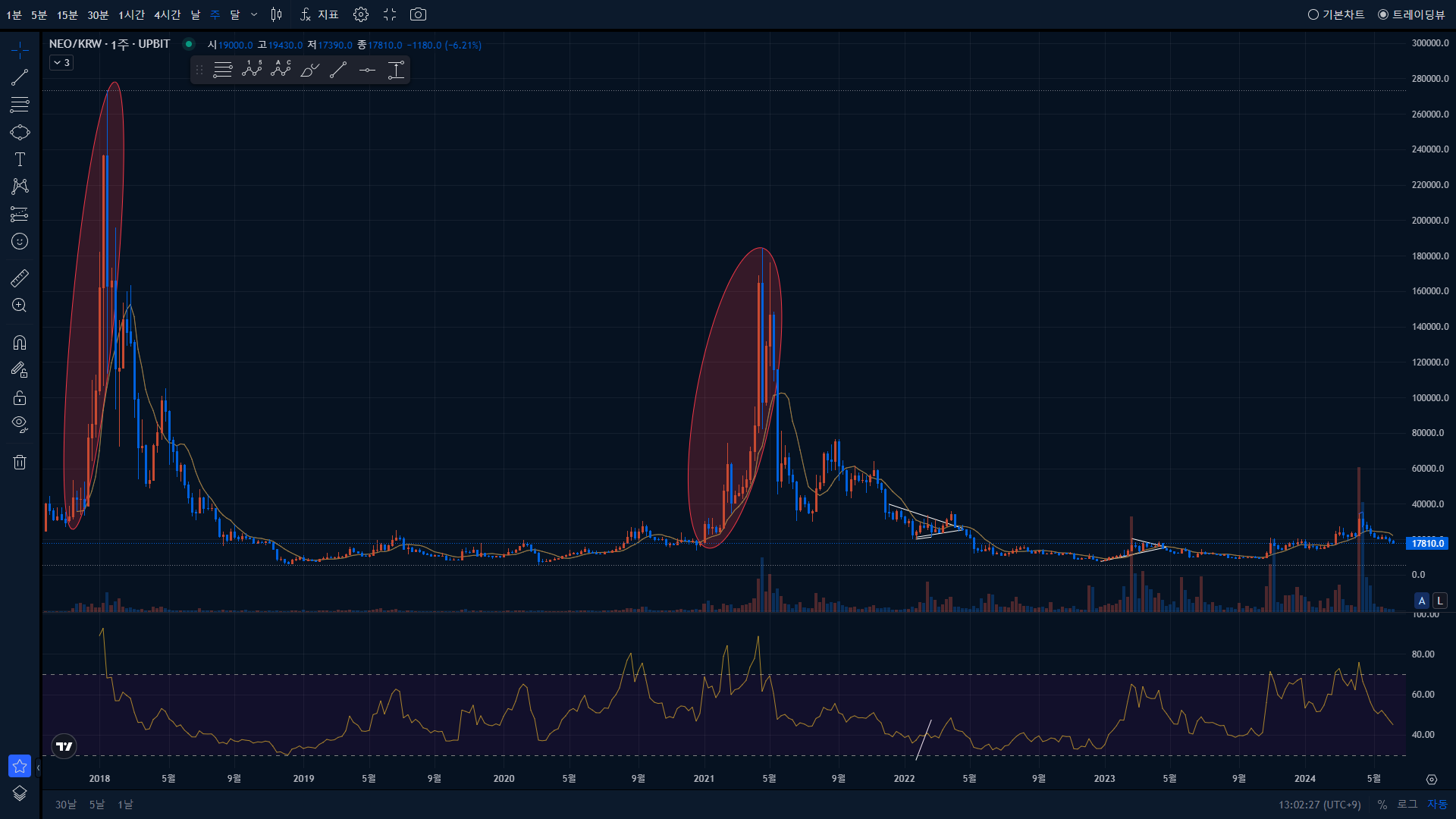Select the trend line drawing tool

coord(20,77)
